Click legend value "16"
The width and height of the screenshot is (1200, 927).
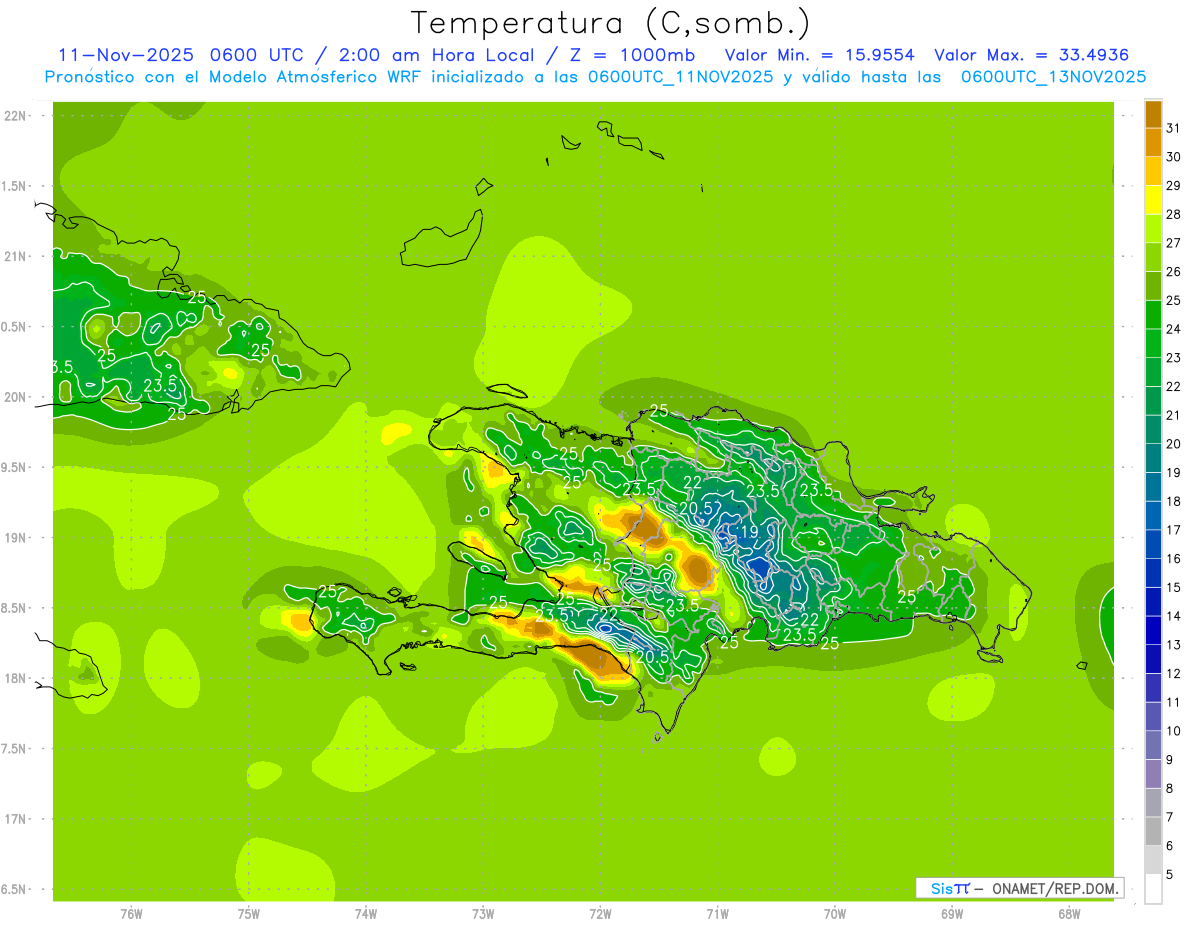(1174, 559)
